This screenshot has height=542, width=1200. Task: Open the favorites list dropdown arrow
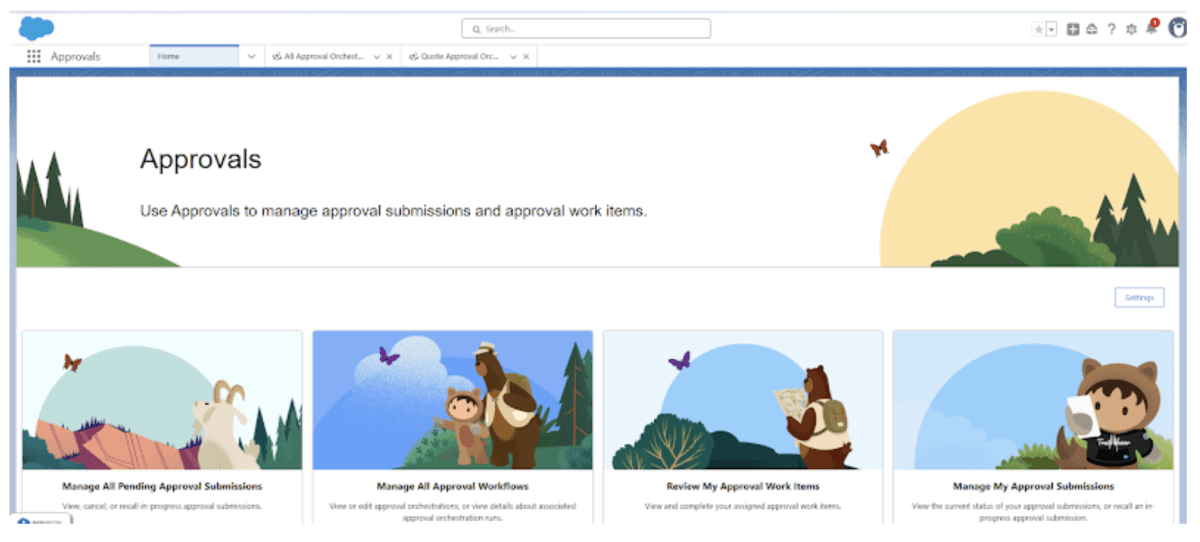tap(1051, 30)
